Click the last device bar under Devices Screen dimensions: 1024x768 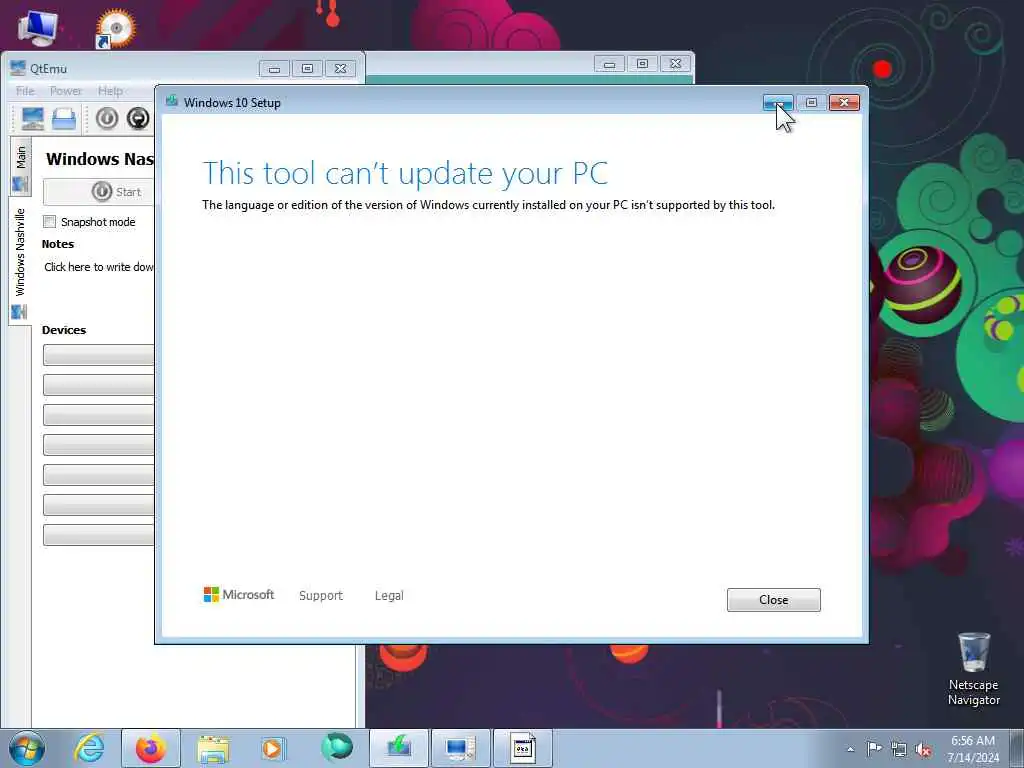99,535
